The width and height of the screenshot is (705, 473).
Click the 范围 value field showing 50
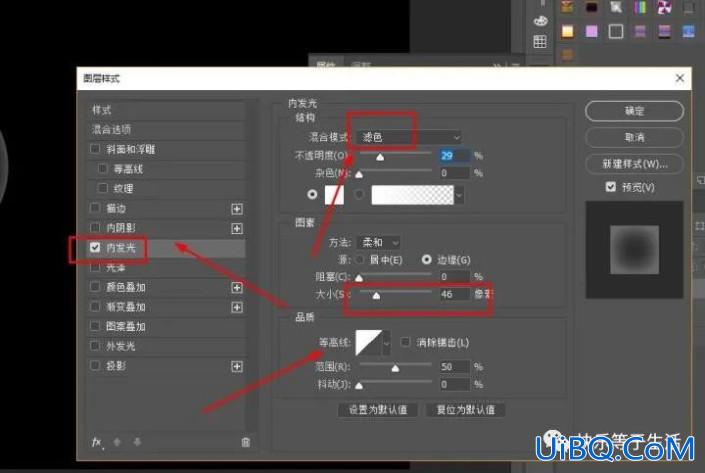click(454, 366)
